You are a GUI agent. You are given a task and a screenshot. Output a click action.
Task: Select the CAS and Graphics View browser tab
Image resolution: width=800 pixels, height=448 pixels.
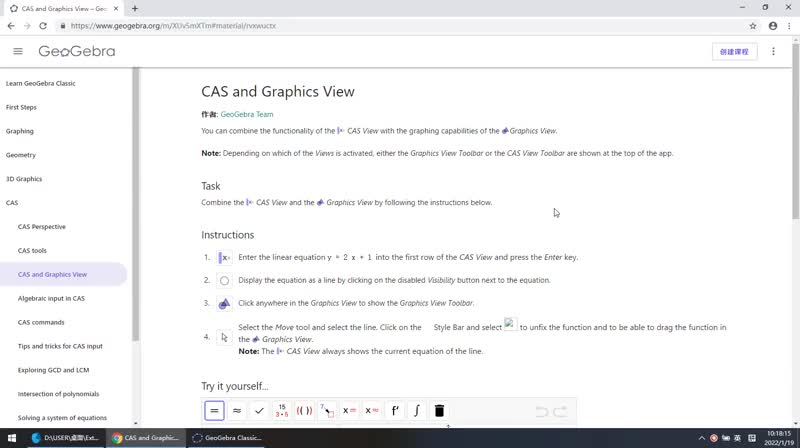(64, 9)
